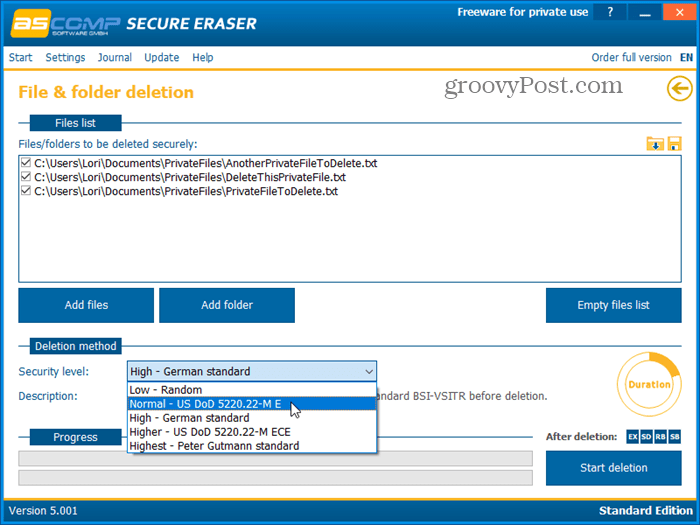This screenshot has height=525, width=700.
Task: Click the save files list disk icon
Action: (x=674, y=144)
